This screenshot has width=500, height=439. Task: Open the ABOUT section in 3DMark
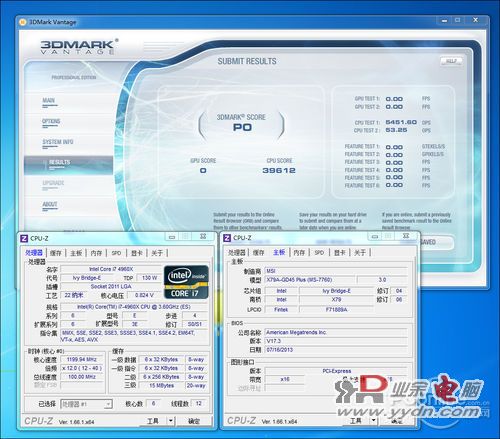[50, 204]
